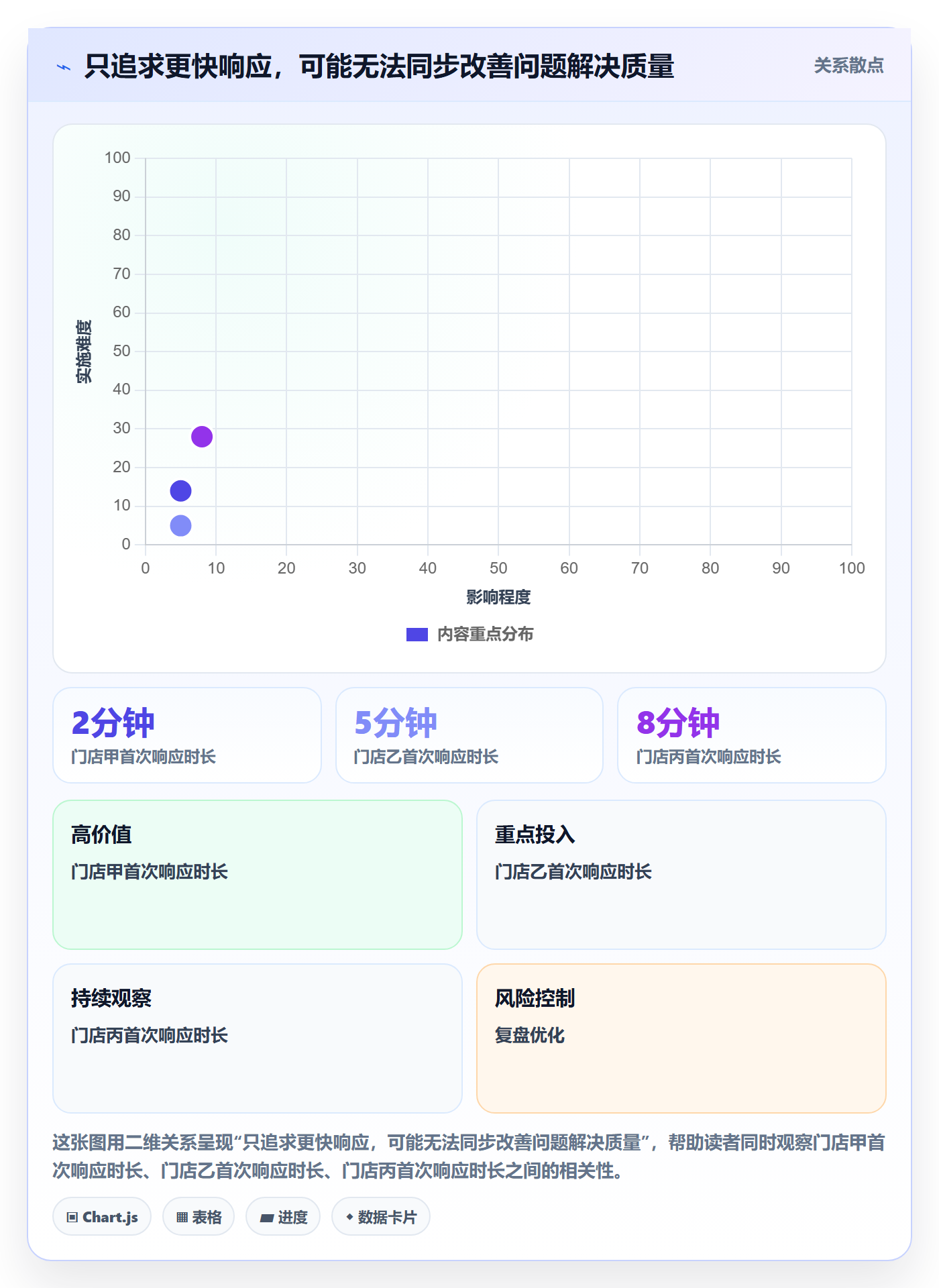939x1288 pixels.
Task: Click the dark blue scatter point near 14
Action: click(x=180, y=491)
